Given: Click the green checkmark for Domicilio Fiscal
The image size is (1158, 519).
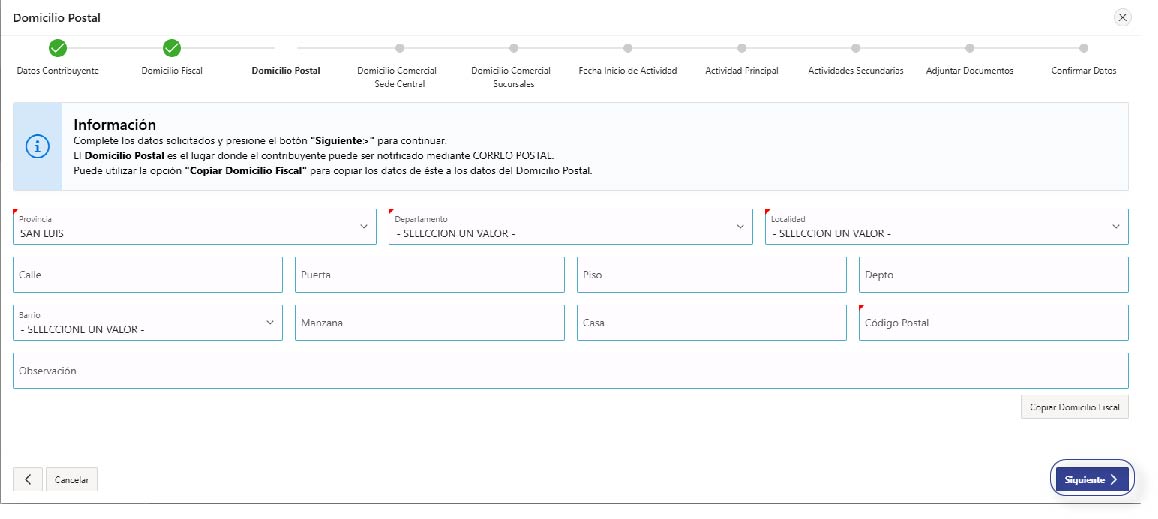Looking at the screenshot, I should (171, 47).
